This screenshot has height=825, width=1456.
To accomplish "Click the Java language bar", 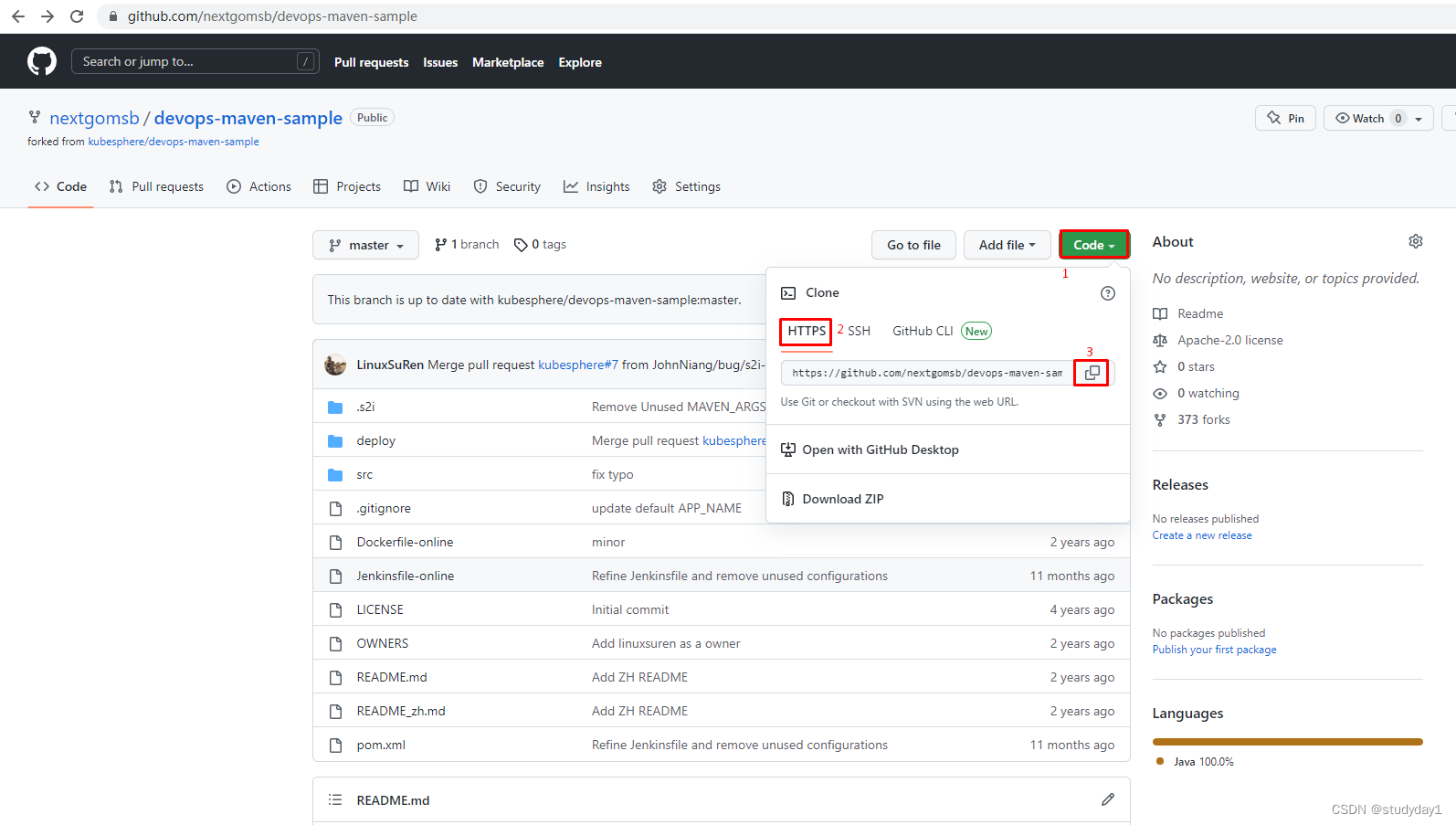I will (x=1288, y=742).
